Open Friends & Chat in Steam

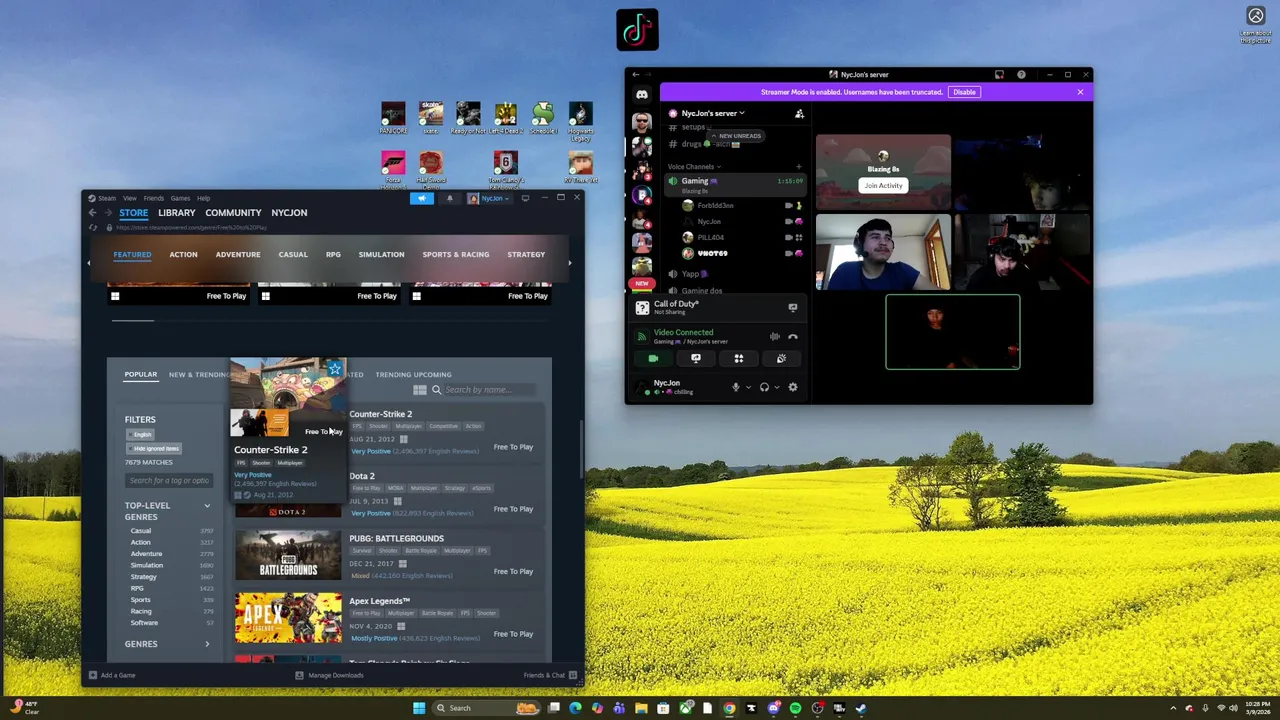point(550,675)
